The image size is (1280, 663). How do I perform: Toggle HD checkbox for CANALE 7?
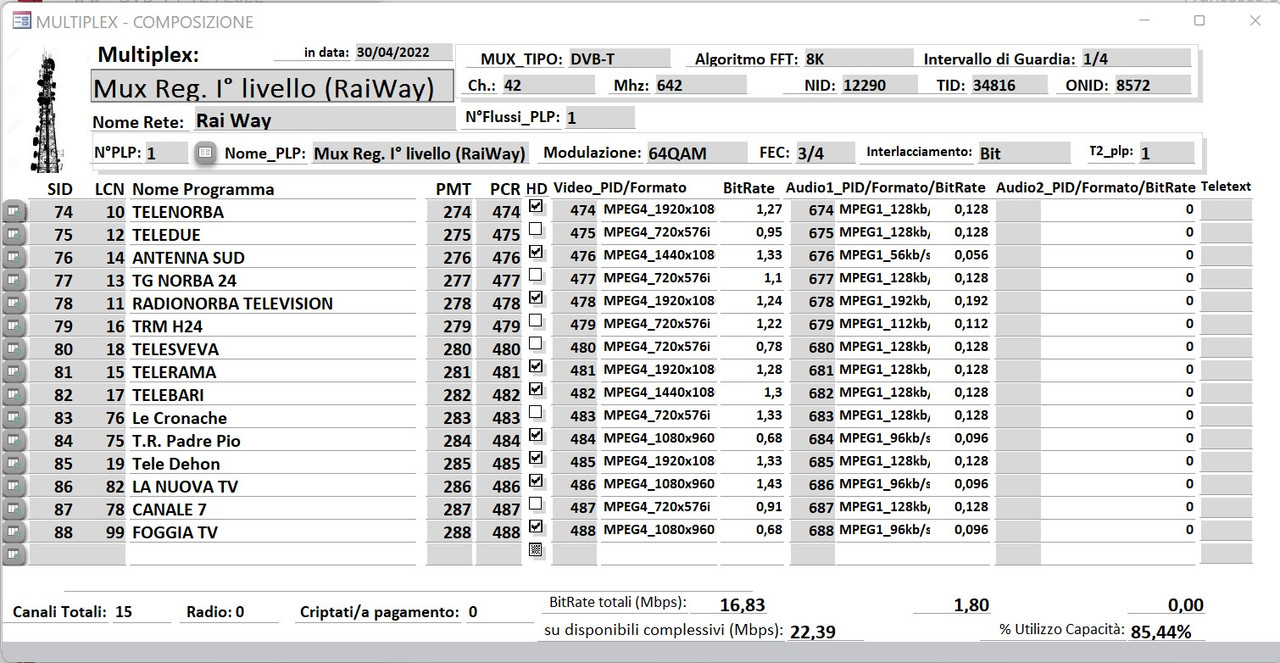(536, 504)
